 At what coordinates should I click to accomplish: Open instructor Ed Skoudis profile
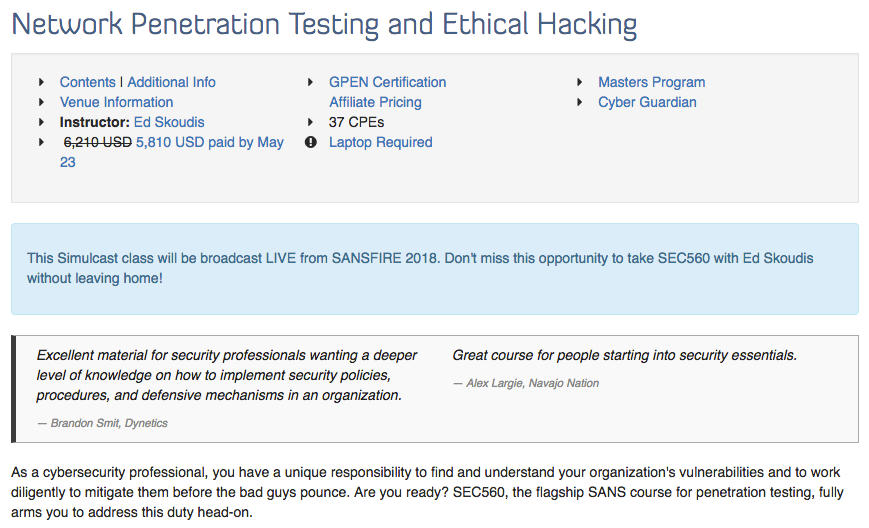pos(169,122)
